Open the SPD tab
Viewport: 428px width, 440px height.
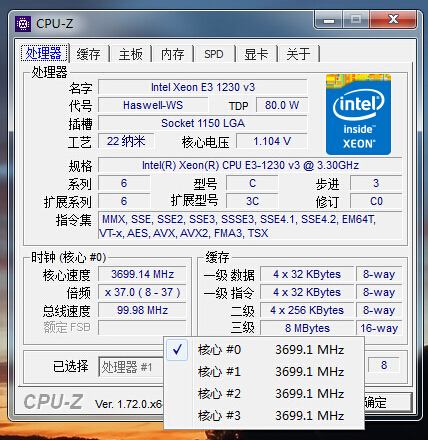(x=214, y=54)
